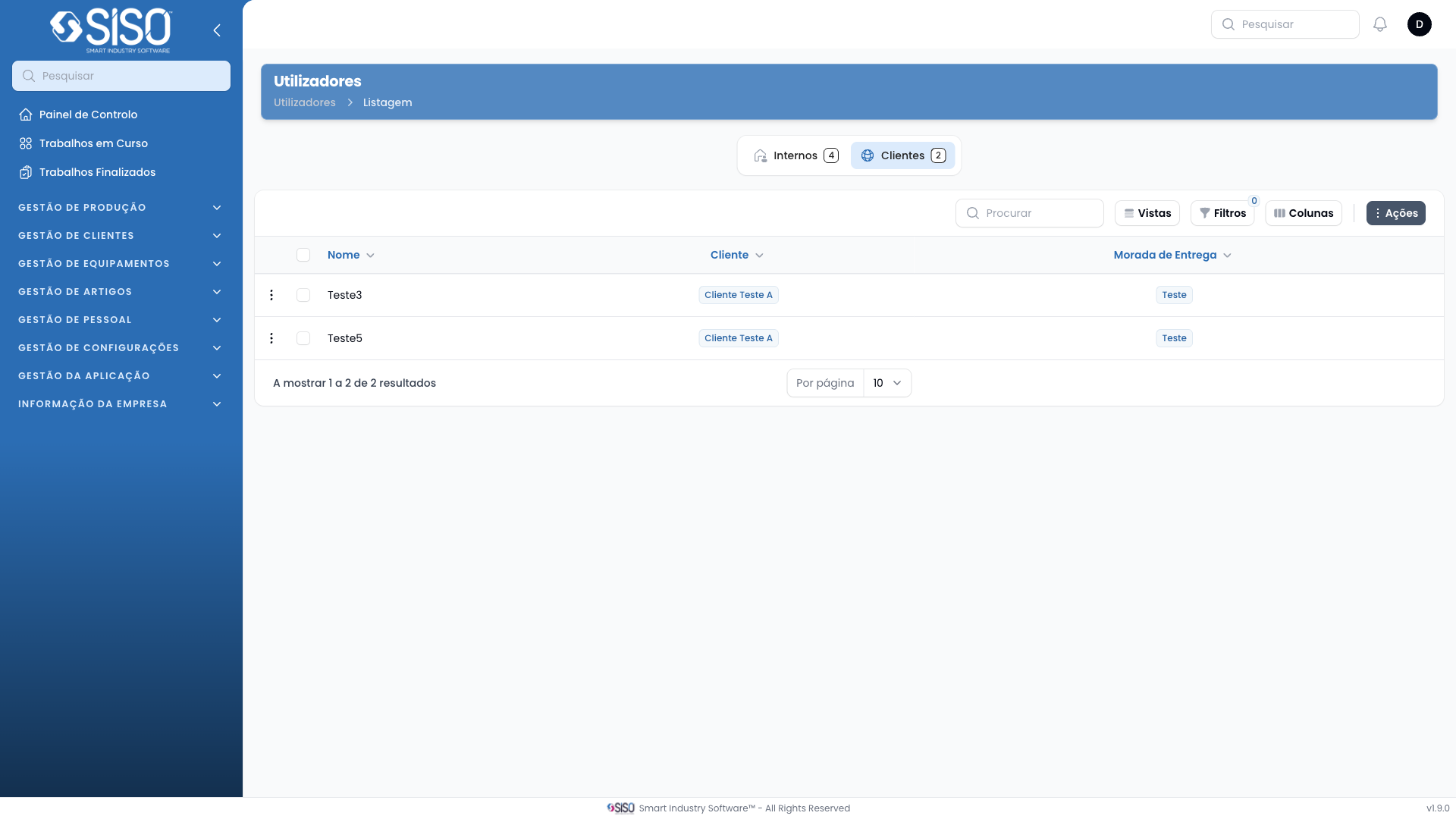Click the Trabalhos em Curso grid icon
The image size is (1456, 819).
(26, 143)
